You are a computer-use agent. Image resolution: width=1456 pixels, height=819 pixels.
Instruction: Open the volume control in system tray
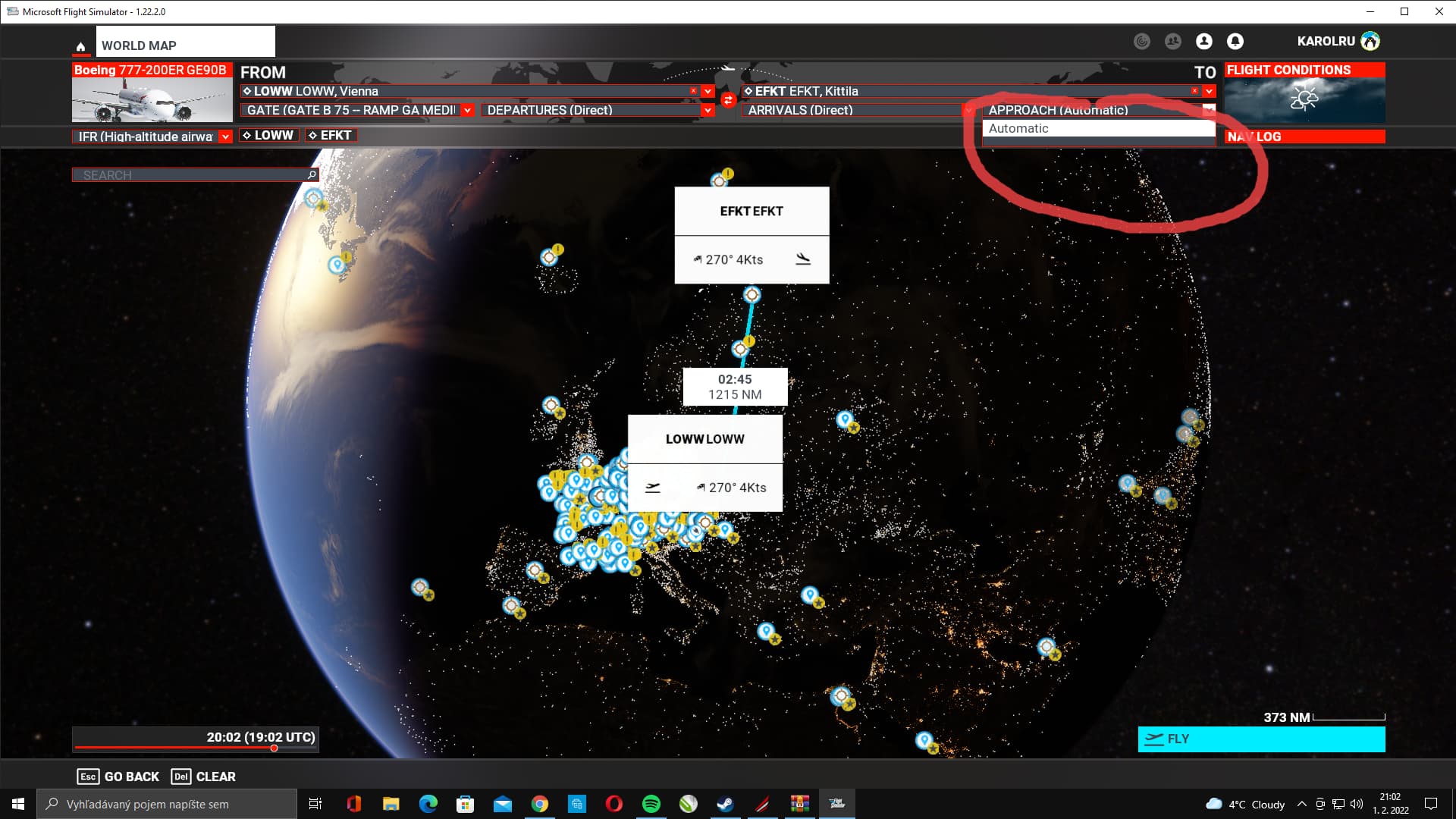1357,804
